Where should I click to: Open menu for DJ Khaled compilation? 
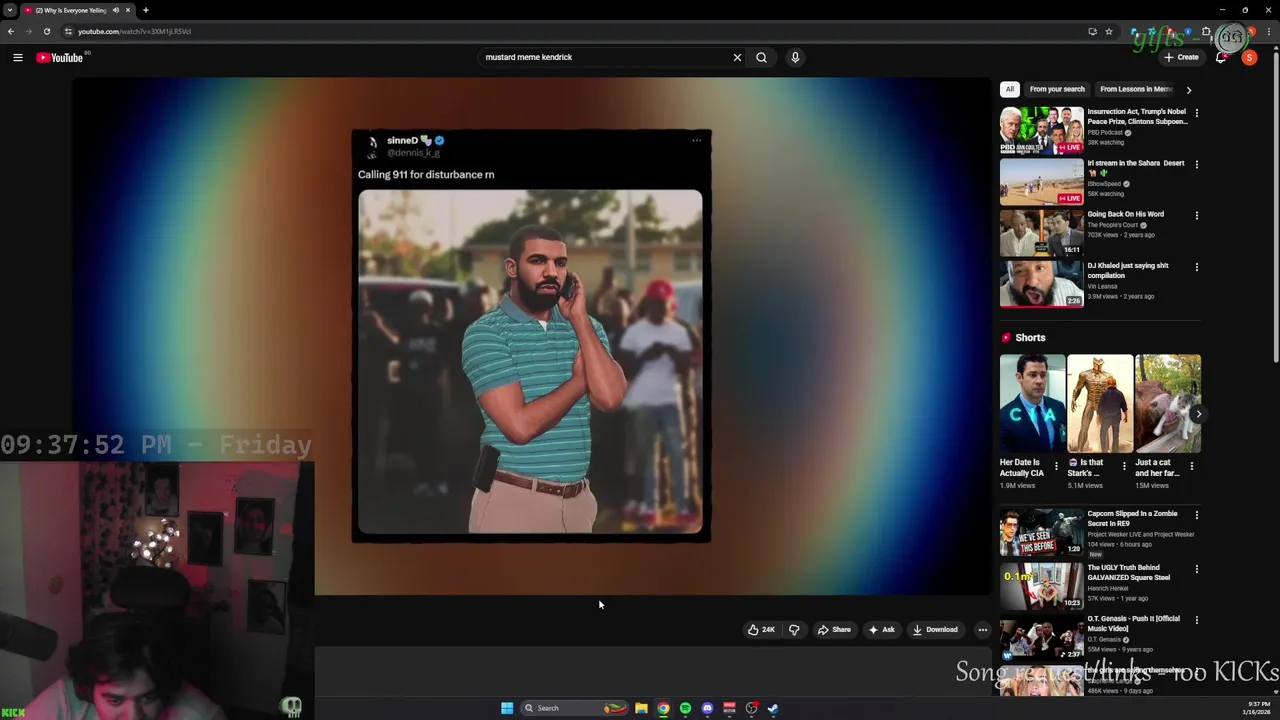(x=1196, y=267)
